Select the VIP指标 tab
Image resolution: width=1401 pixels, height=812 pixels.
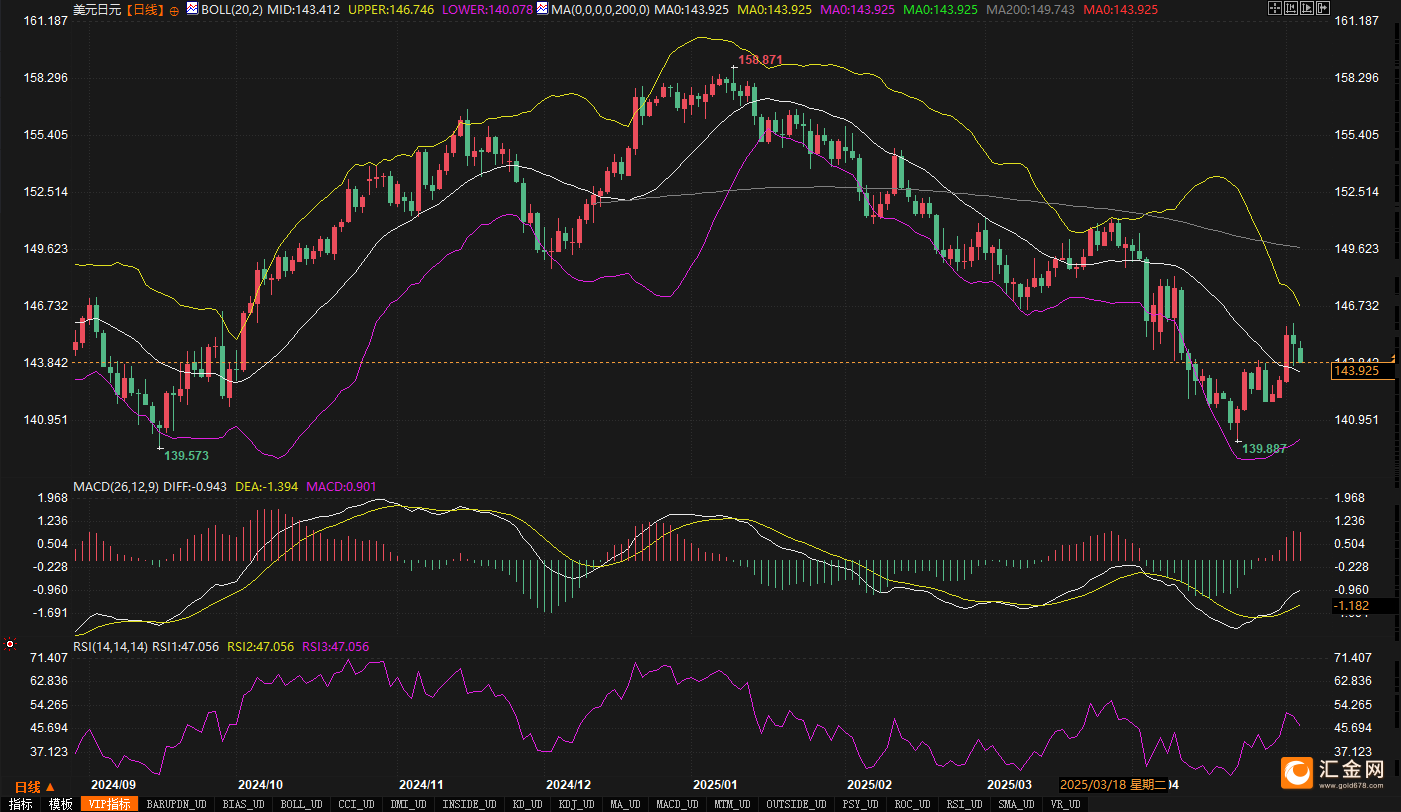click(x=109, y=804)
